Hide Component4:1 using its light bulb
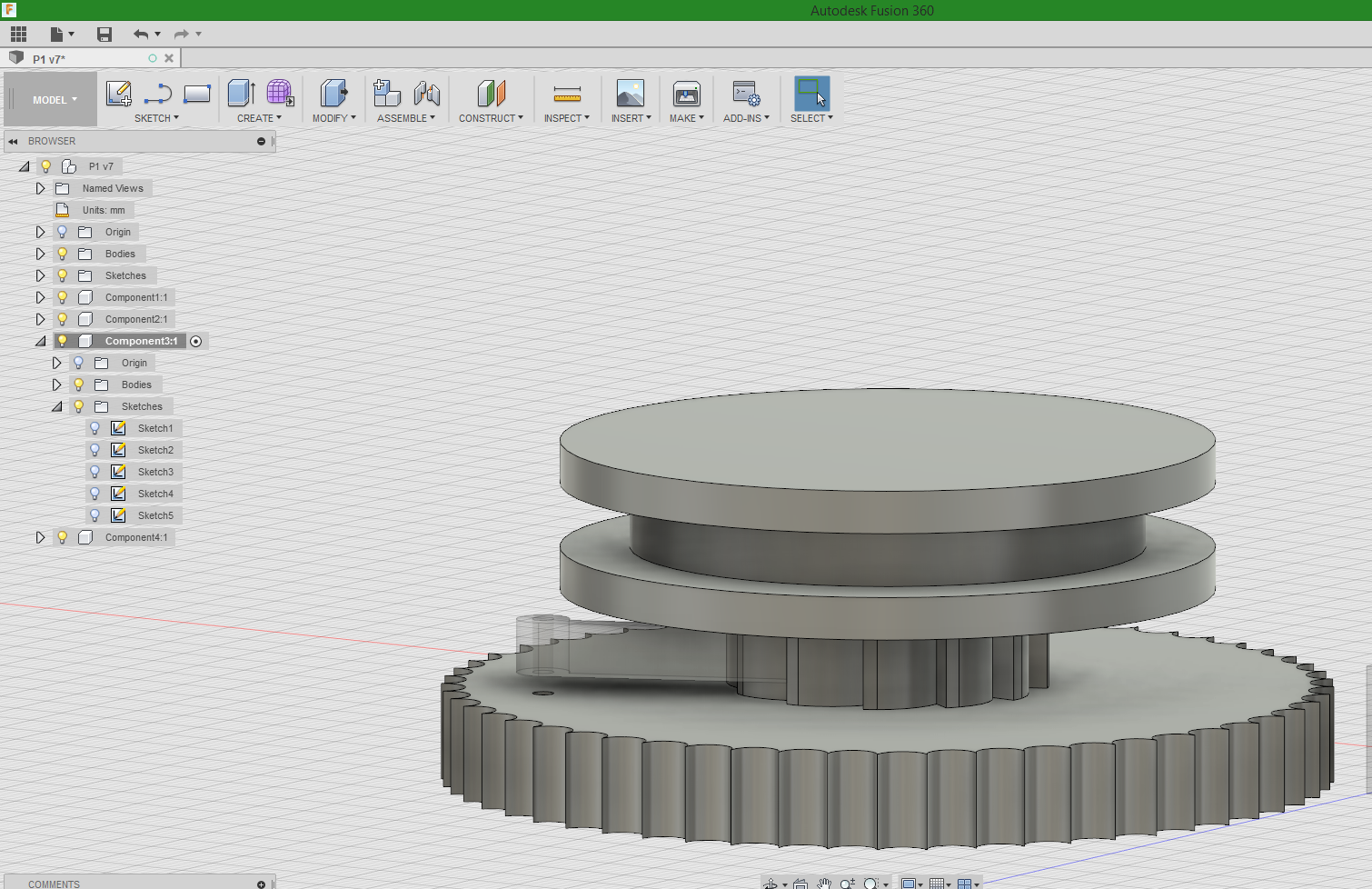 point(62,537)
